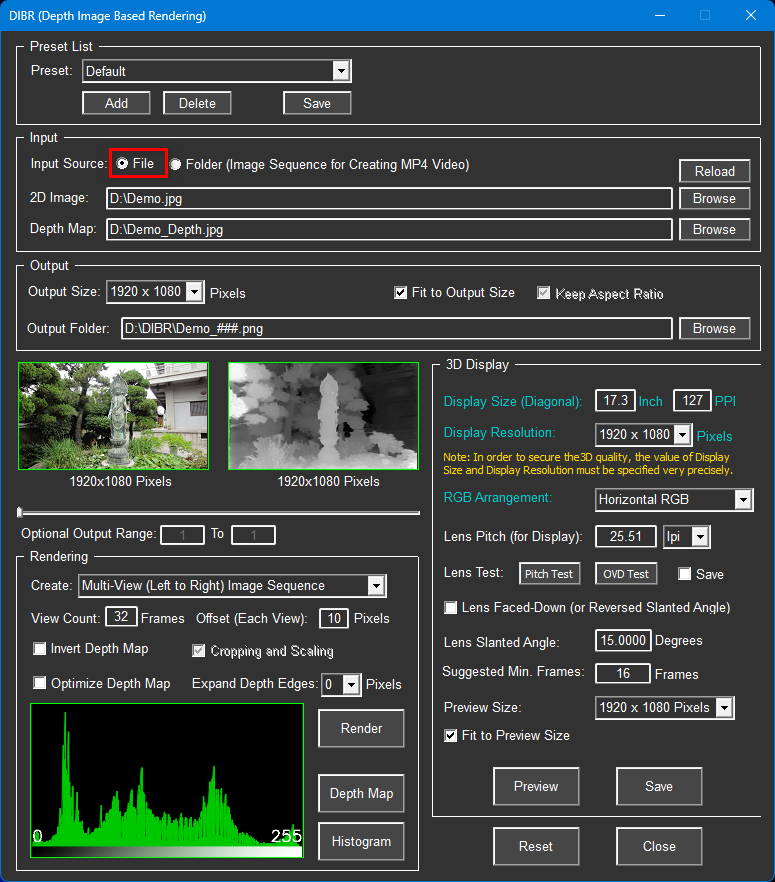Show the Histogram view
Screen dimensions: 775x882
[x=361, y=841]
